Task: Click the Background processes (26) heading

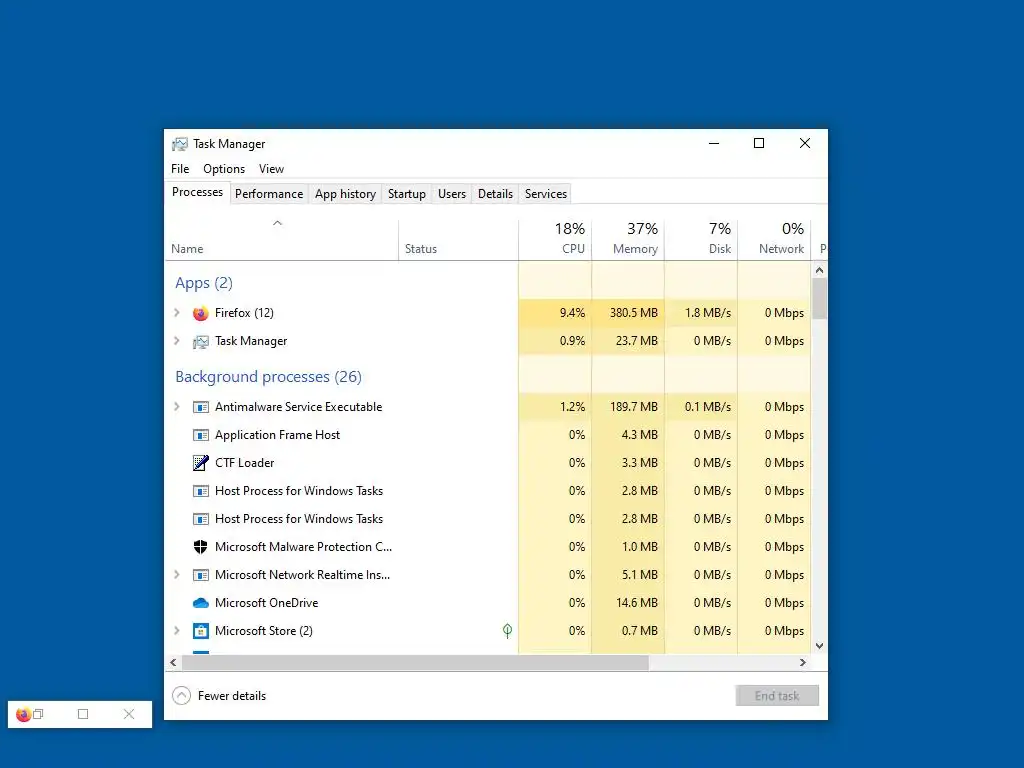Action: [268, 377]
